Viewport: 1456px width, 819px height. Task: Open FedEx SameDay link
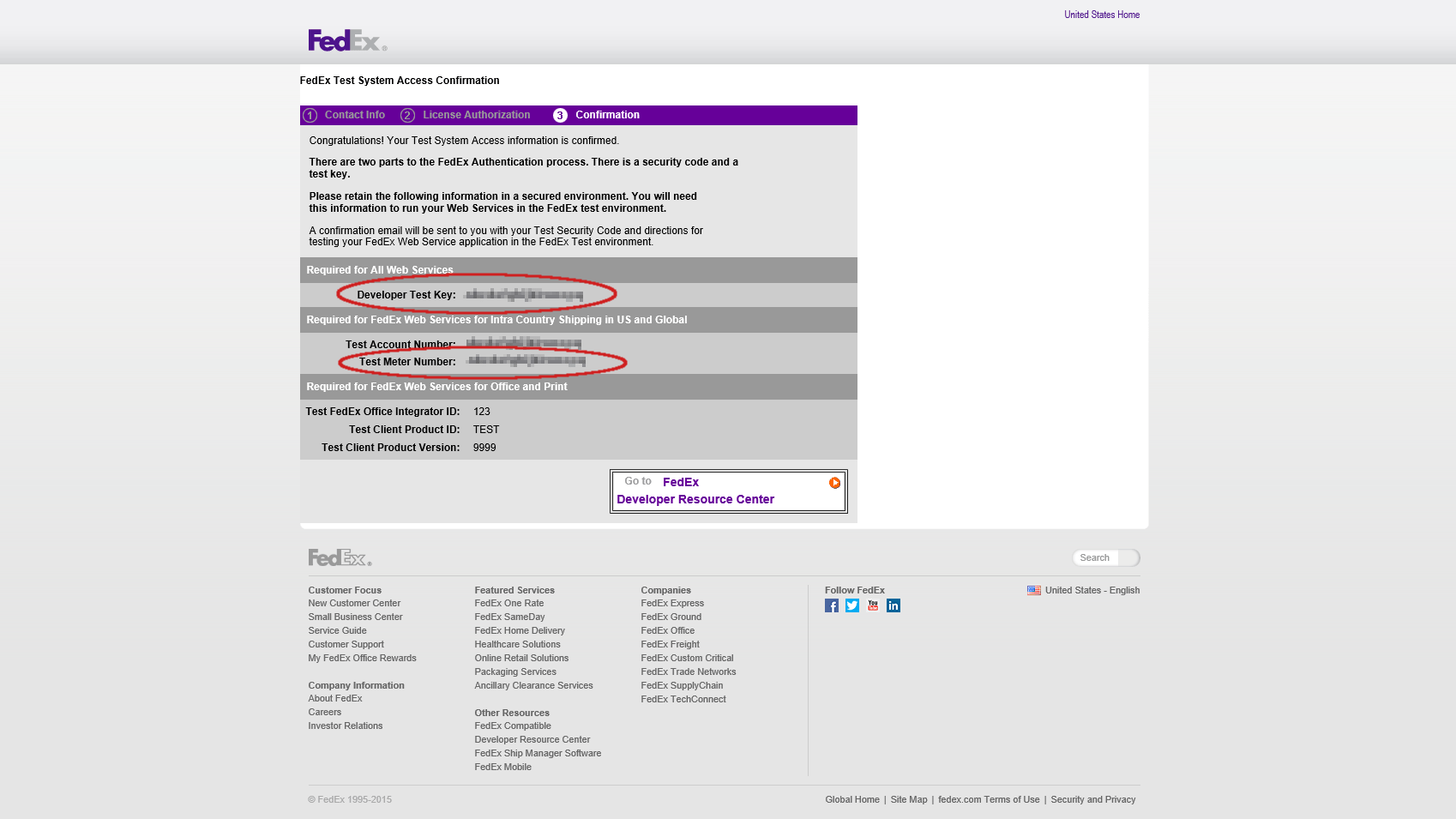point(509,617)
